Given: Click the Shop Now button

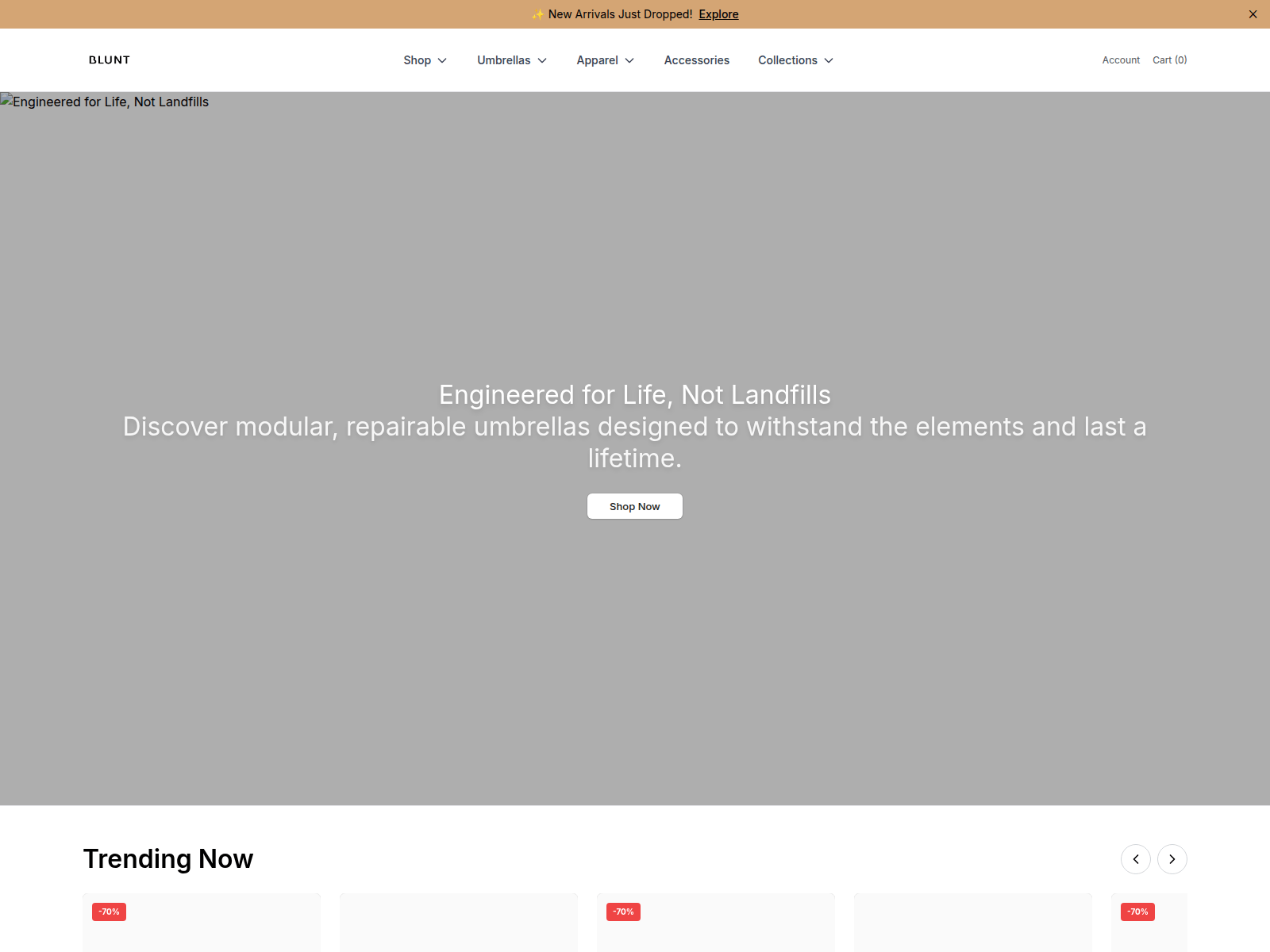Looking at the screenshot, I should (x=635, y=506).
